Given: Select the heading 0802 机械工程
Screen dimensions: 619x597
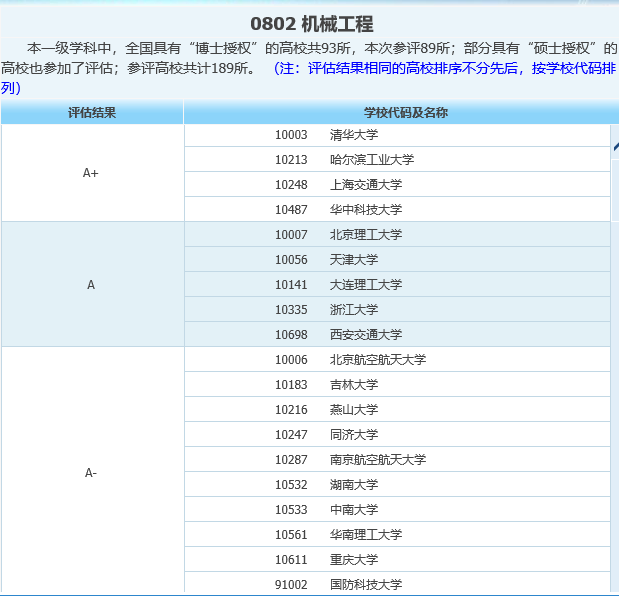Looking at the screenshot, I should coord(311,24).
